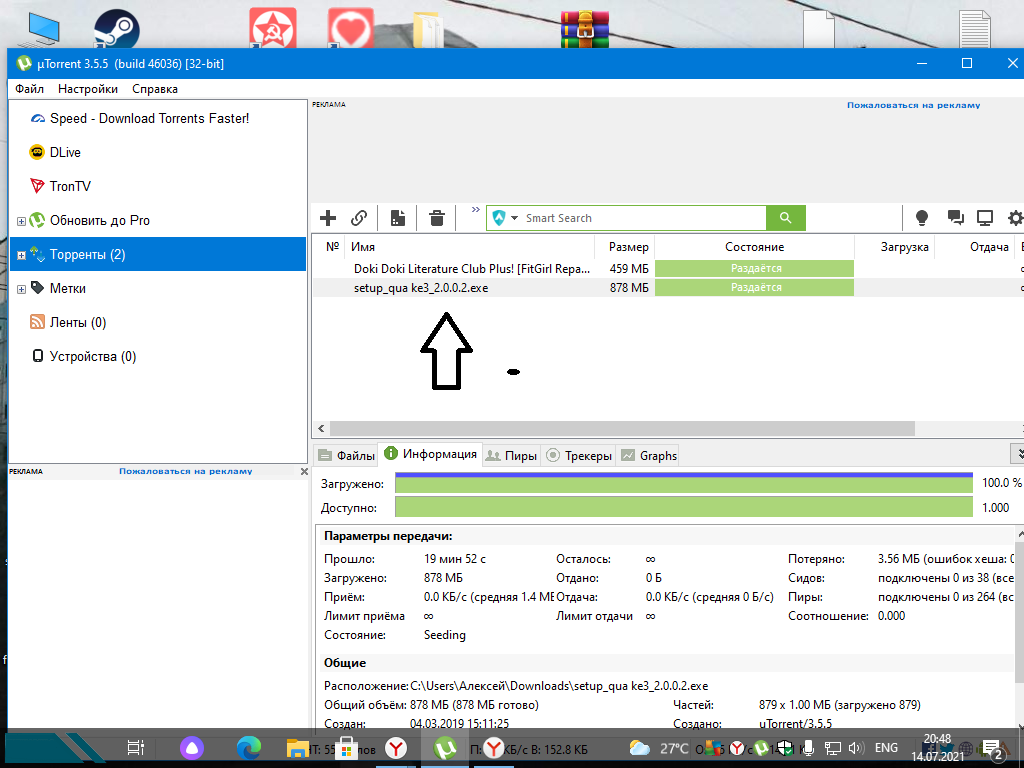This screenshot has width=1024, height=768.
Task: Open the Справка menu
Action: (x=155, y=89)
